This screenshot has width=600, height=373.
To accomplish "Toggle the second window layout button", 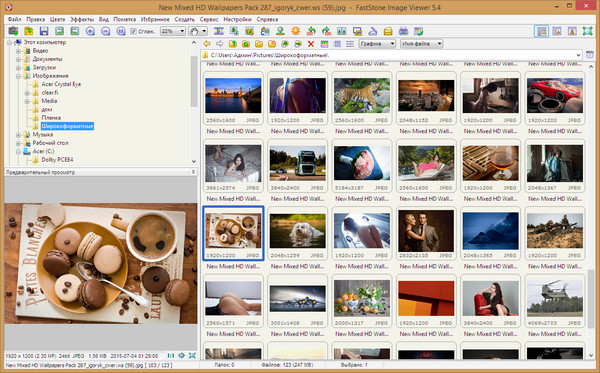I will tap(557, 31).
